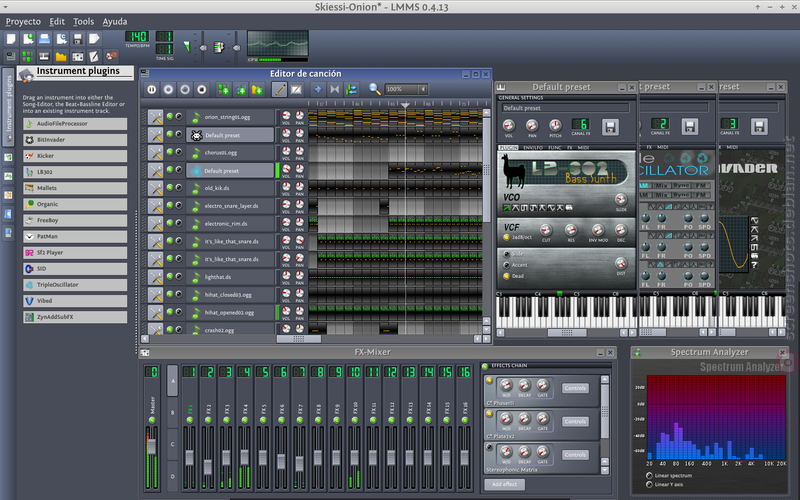Screen dimensions: 800x500
Task: Add a sample track in the song editor
Action: [240, 89]
